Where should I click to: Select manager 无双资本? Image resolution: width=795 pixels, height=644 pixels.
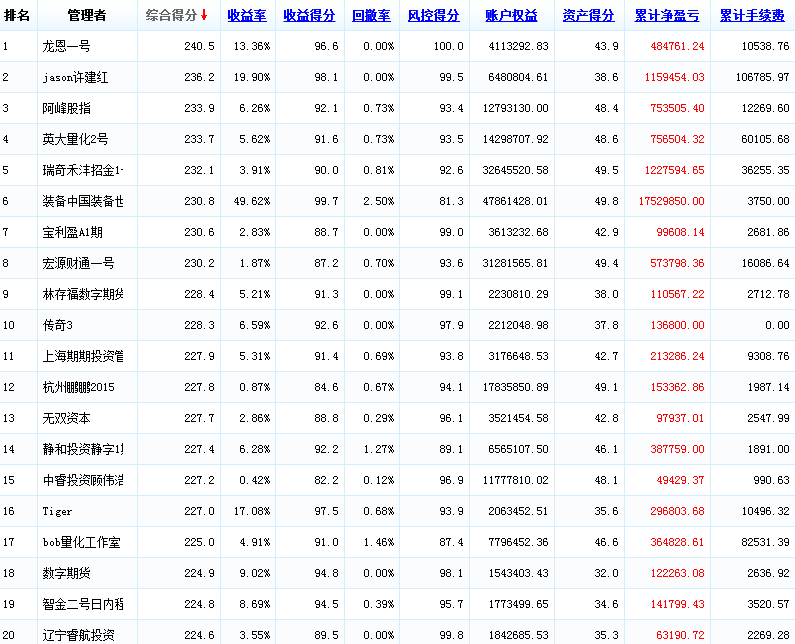(x=66, y=417)
